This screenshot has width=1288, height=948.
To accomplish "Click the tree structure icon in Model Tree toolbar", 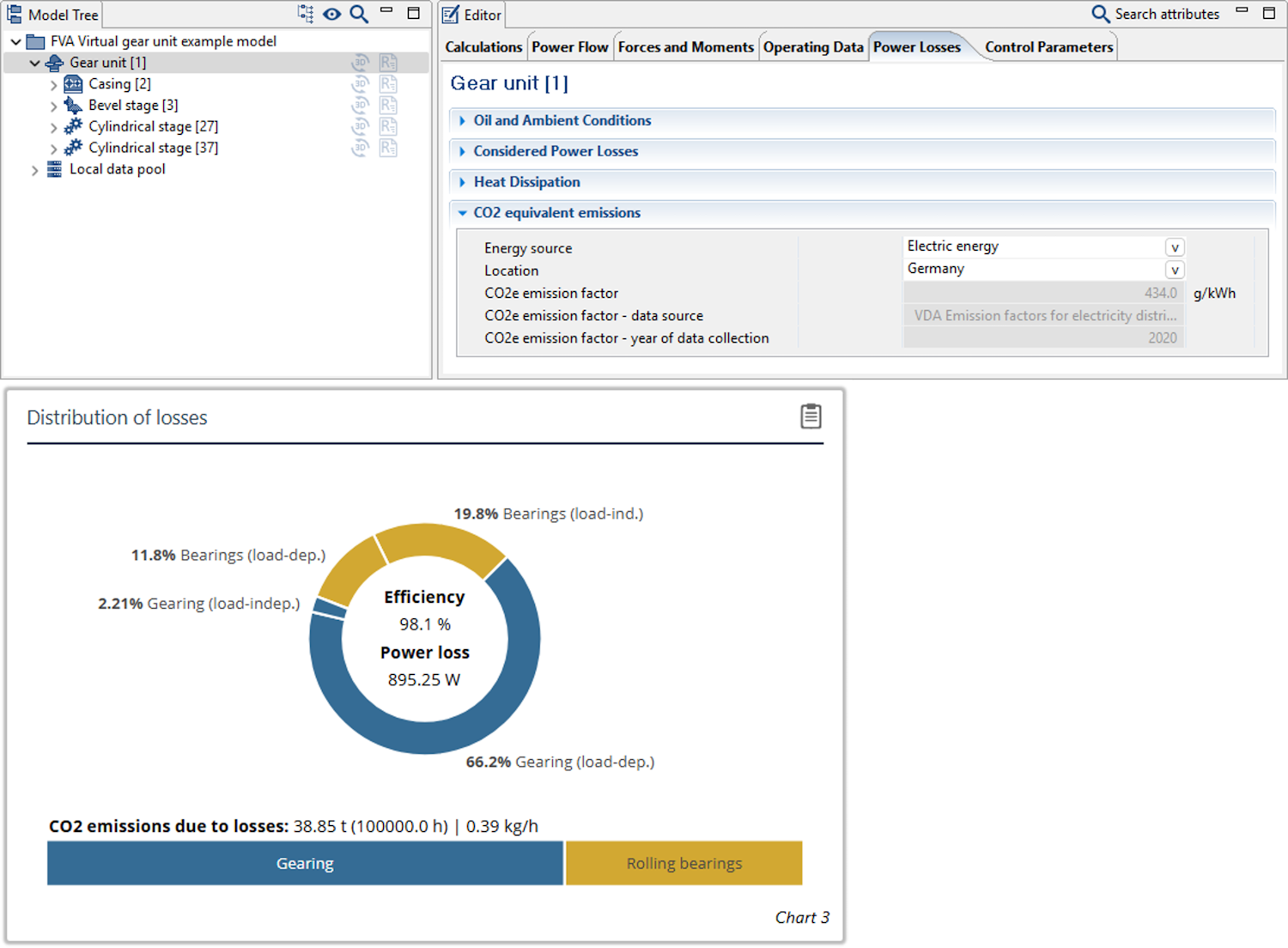I will coord(306,14).
